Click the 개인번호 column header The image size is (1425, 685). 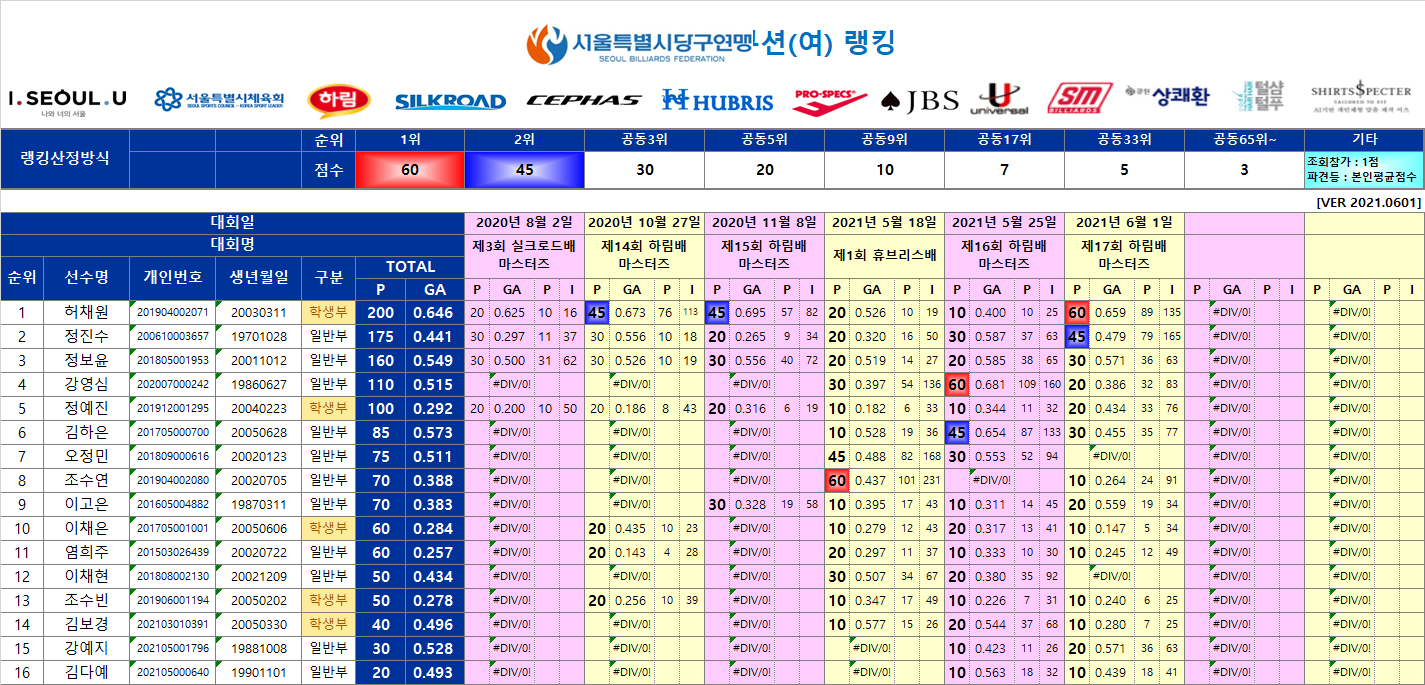tap(172, 277)
